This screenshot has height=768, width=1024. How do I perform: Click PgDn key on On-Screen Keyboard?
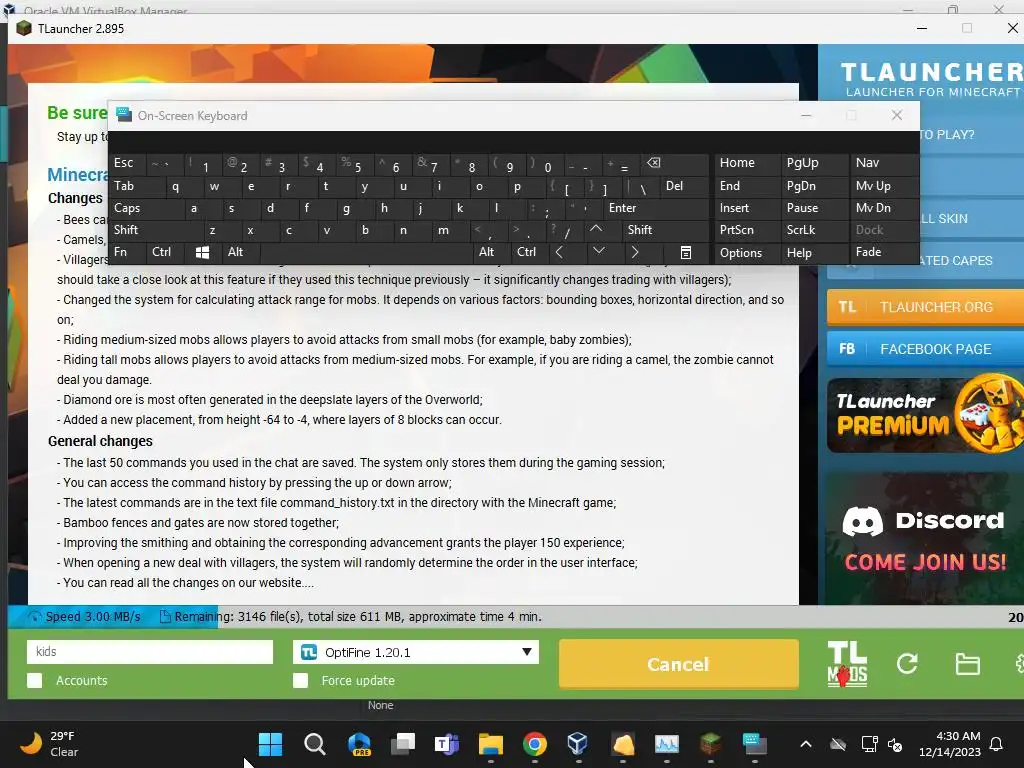pyautogui.click(x=814, y=186)
